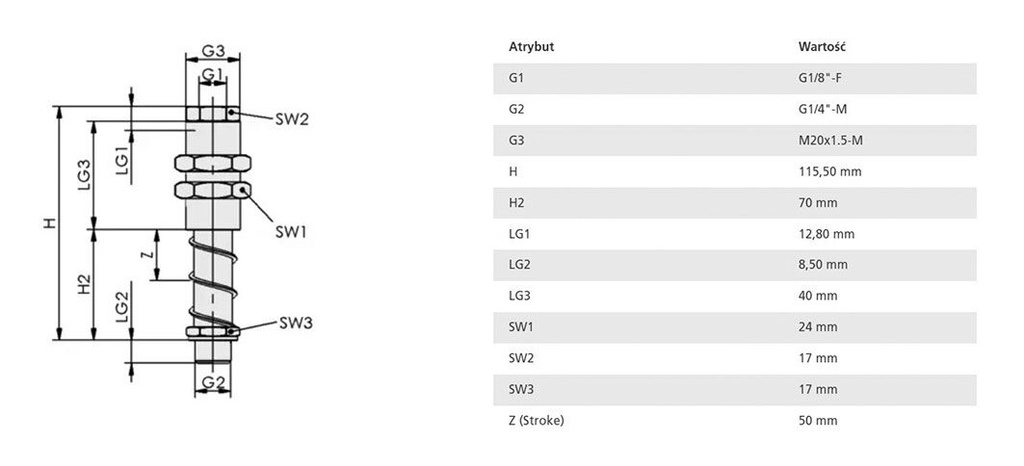Click the Z dimension label in drawing
Screen dimensions: 1024x466
tap(147, 255)
